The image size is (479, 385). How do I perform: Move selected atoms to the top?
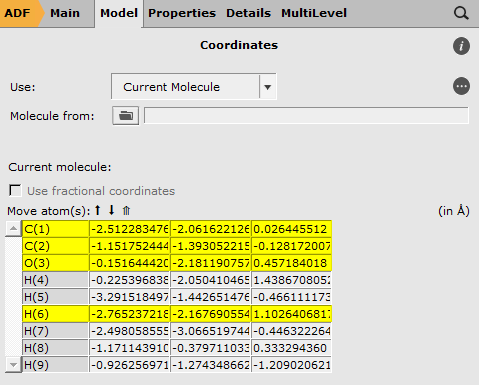(x=126, y=210)
